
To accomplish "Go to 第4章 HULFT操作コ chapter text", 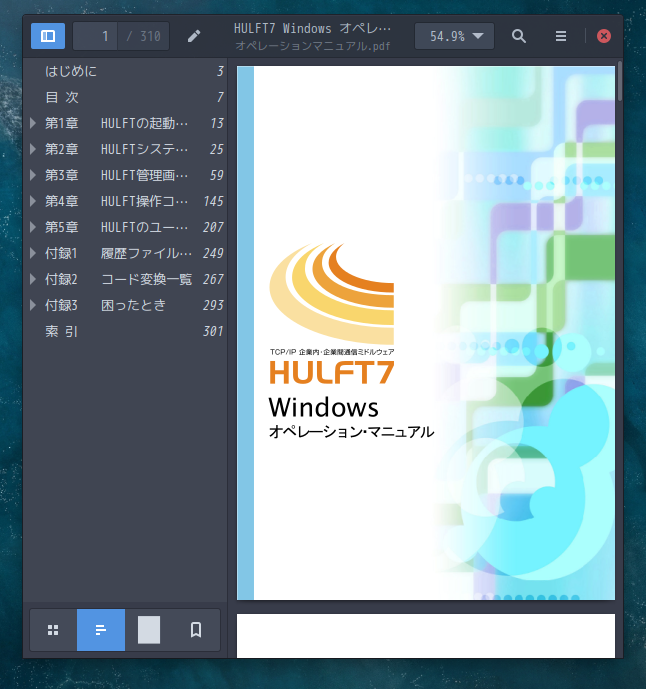I will (116, 201).
